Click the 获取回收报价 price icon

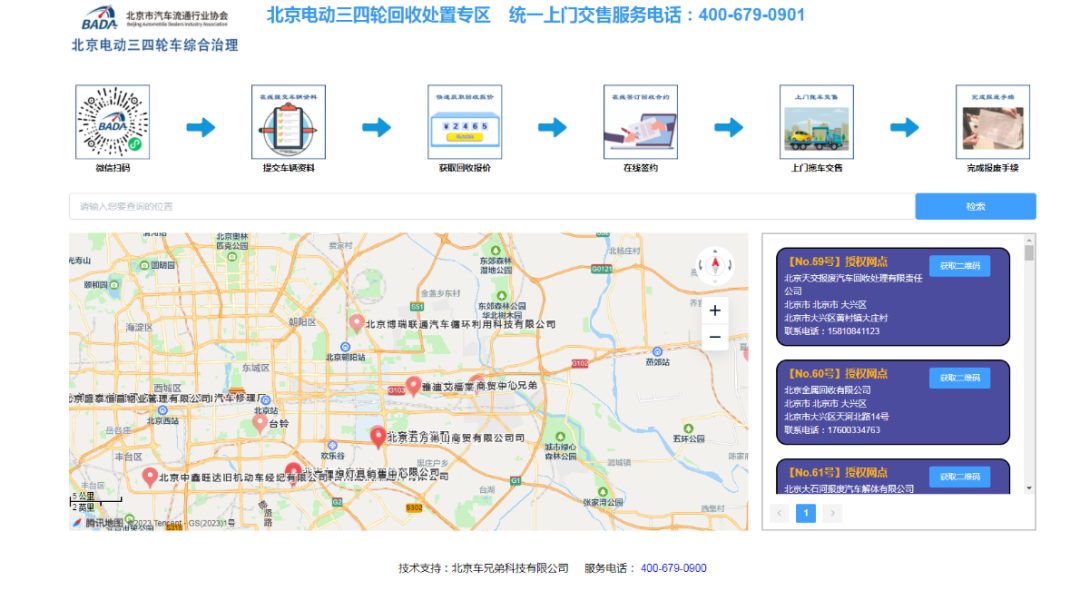tap(465, 122)
